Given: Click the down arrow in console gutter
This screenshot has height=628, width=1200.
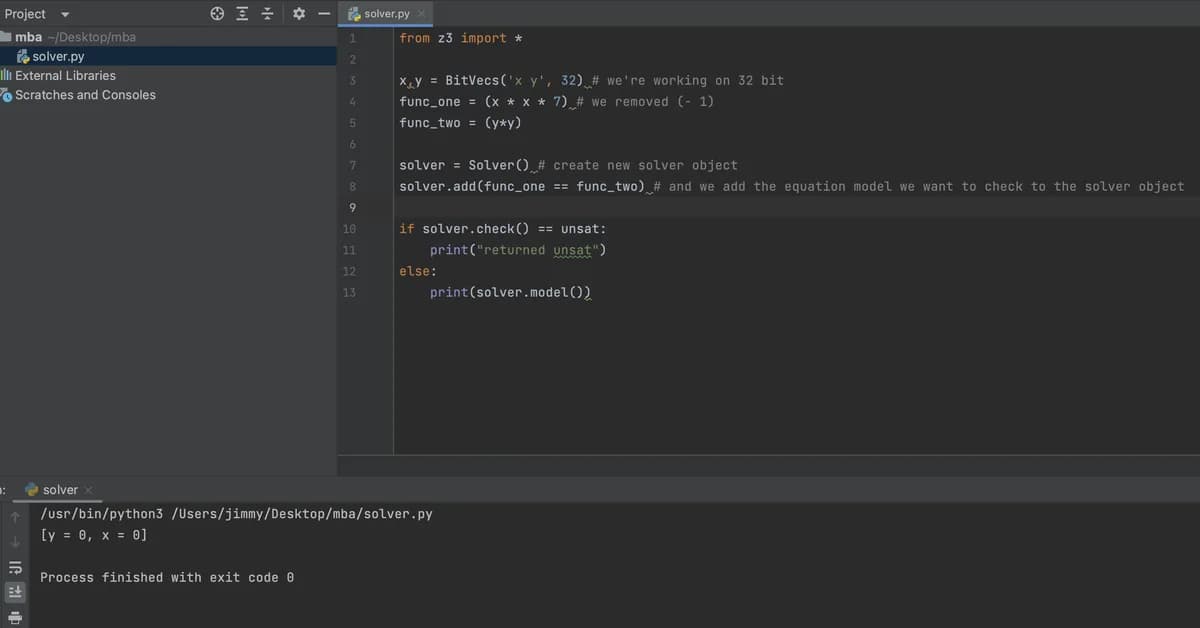Looking at the screenshot, I should 15,543.
